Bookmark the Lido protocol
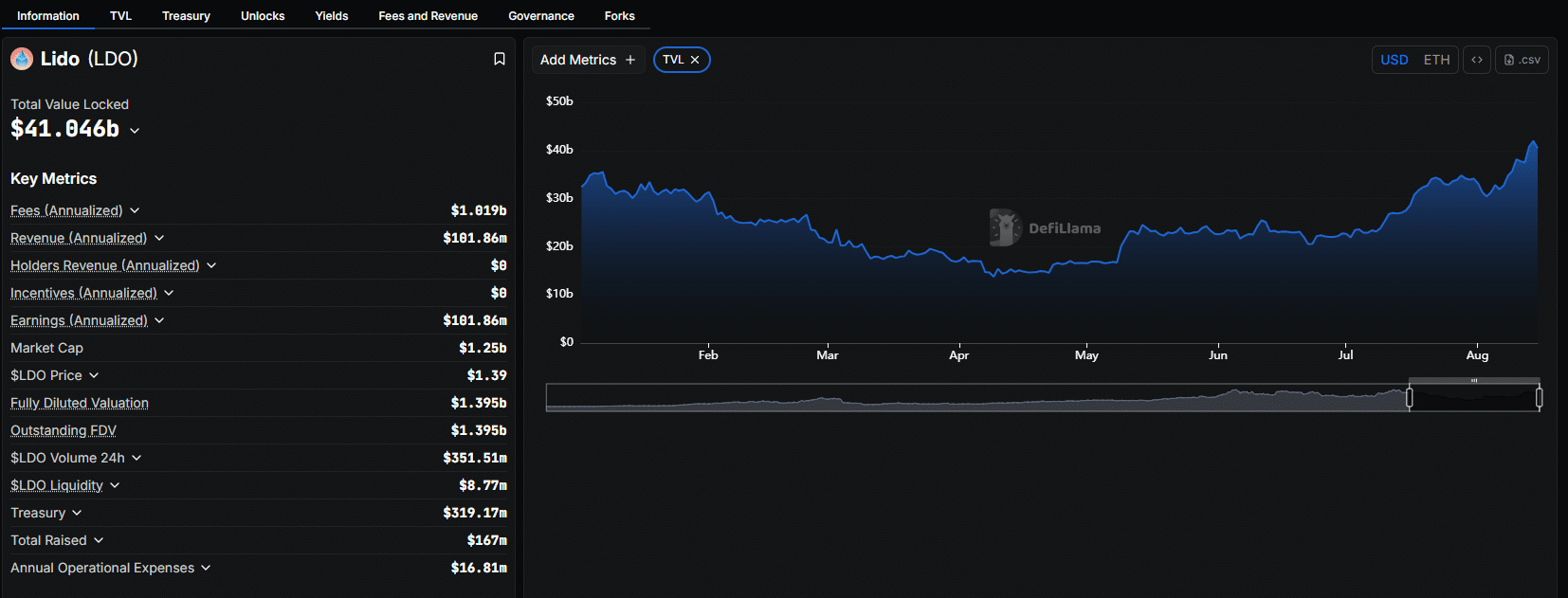The image size is (1568, 598). tap(500, 59)
